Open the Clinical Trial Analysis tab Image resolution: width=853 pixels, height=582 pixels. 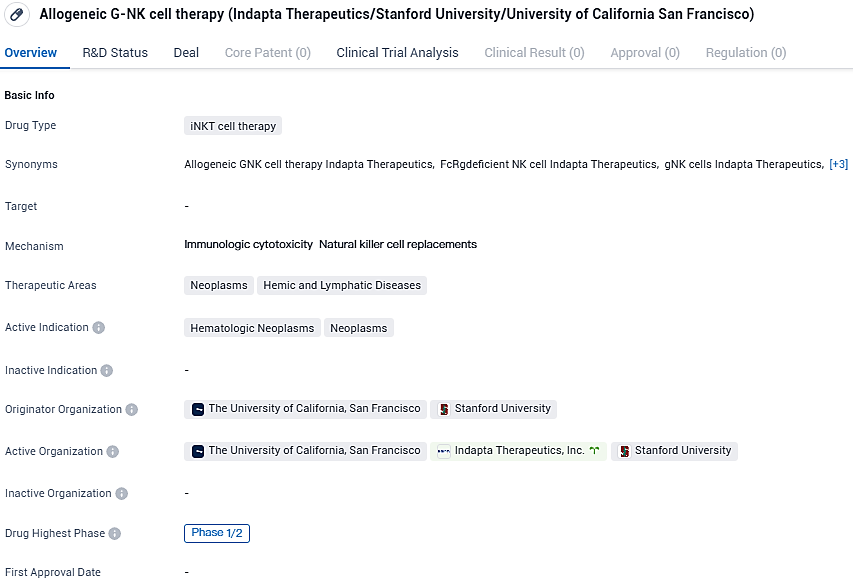click(397, 52)
